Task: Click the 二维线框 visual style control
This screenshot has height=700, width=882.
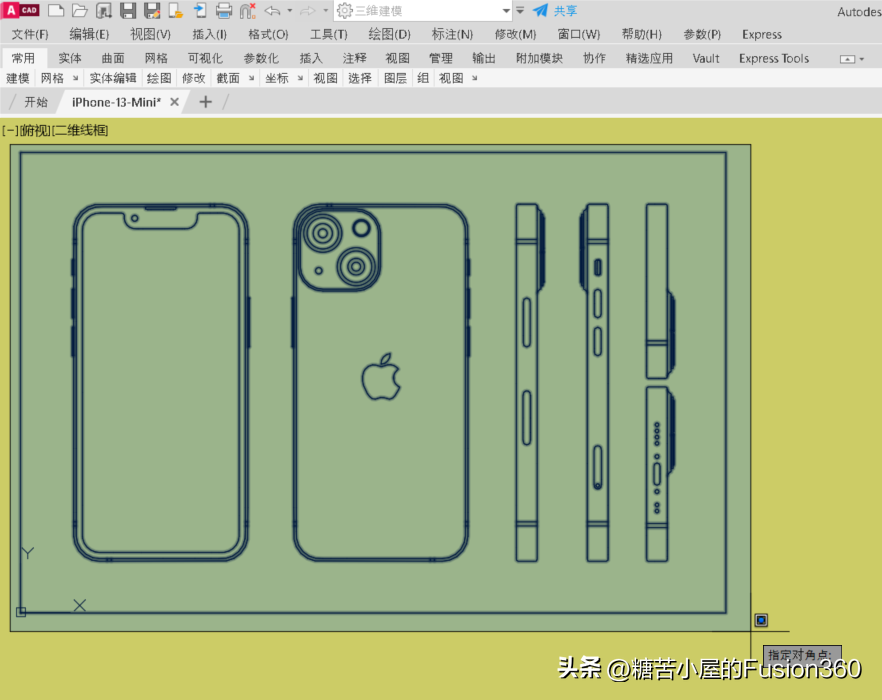Action: (80, 131)
